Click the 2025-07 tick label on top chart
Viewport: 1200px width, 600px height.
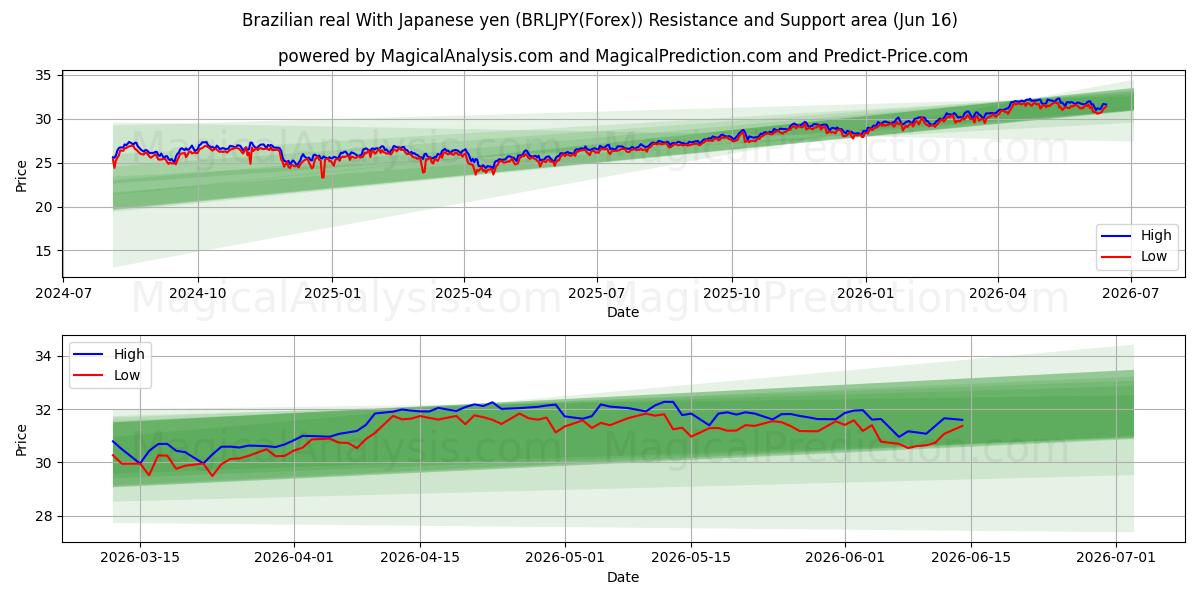(597, 293)
